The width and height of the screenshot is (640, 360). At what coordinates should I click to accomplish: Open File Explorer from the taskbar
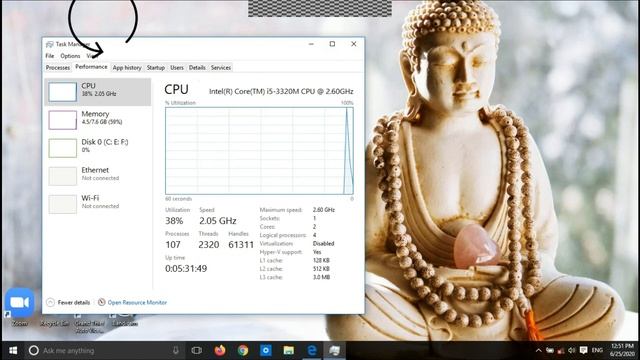289,351
